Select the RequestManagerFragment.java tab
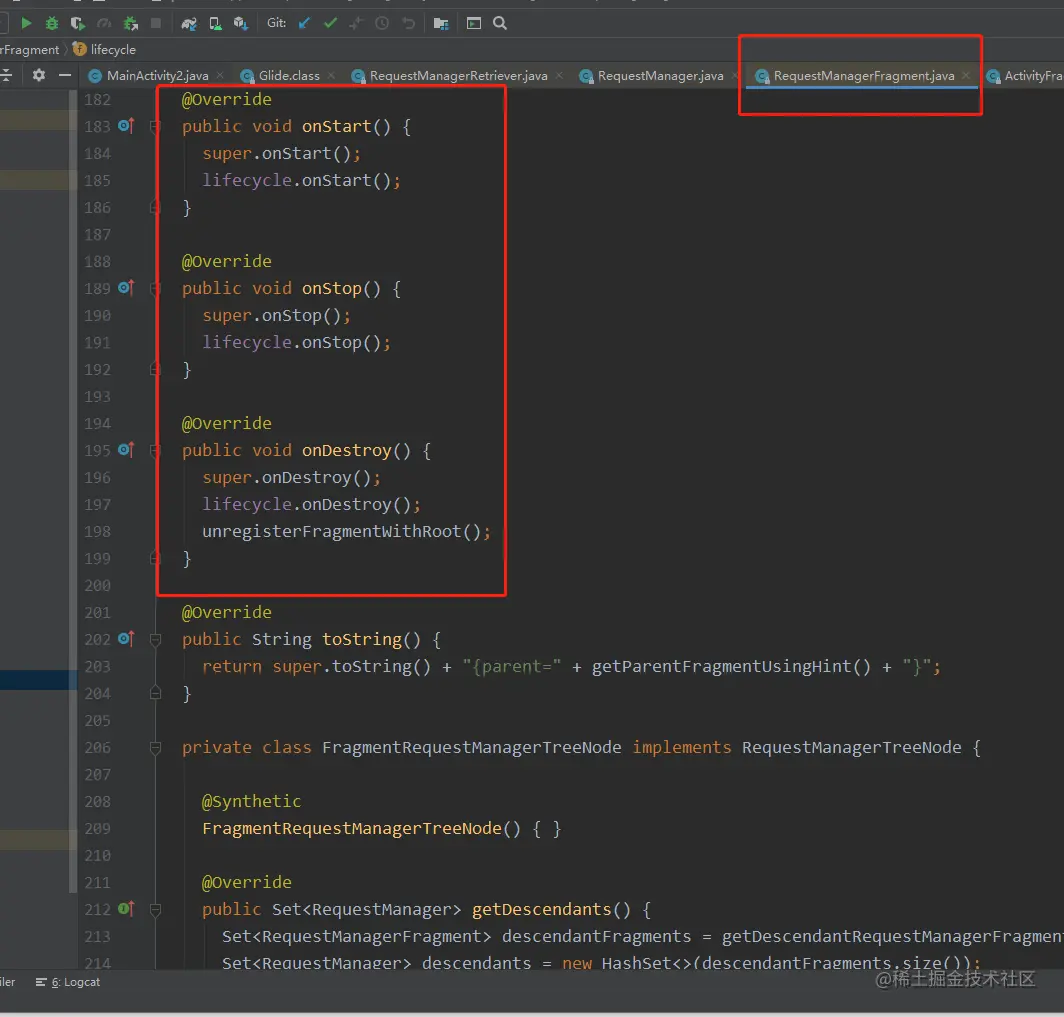The height and width of the screenshot is (1017, 1064). [863, 76]
